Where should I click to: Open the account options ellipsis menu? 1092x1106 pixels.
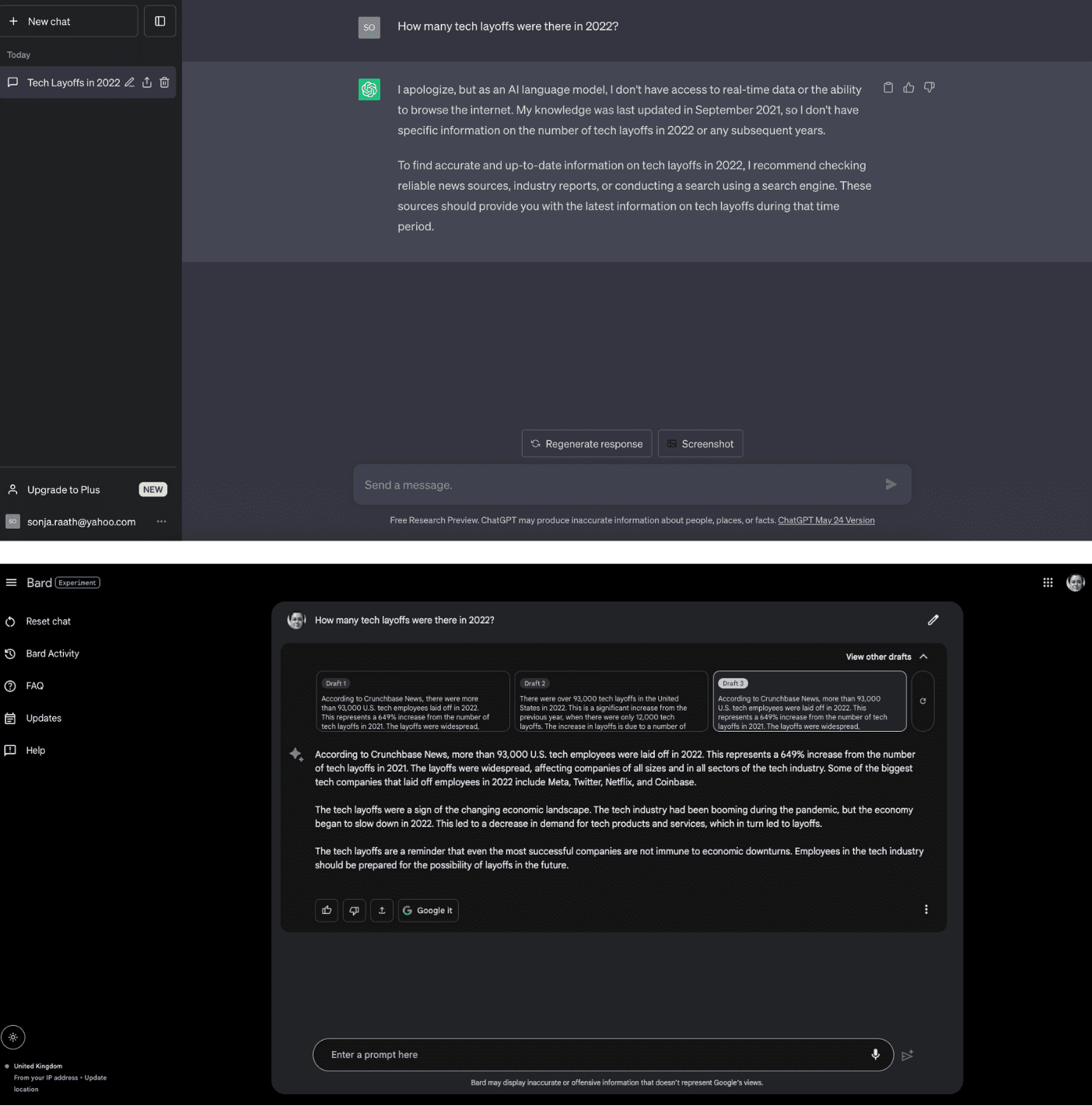click(x=161, y=522)
